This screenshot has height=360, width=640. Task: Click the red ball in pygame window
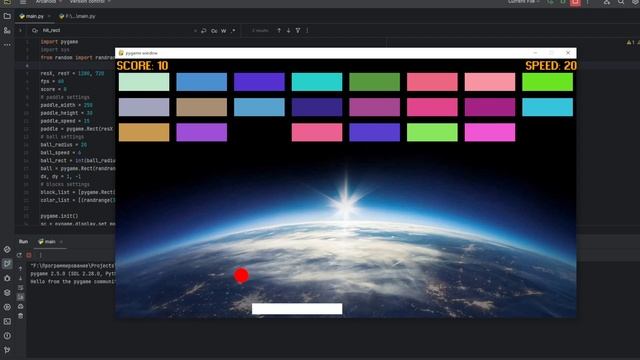point(241,276)
